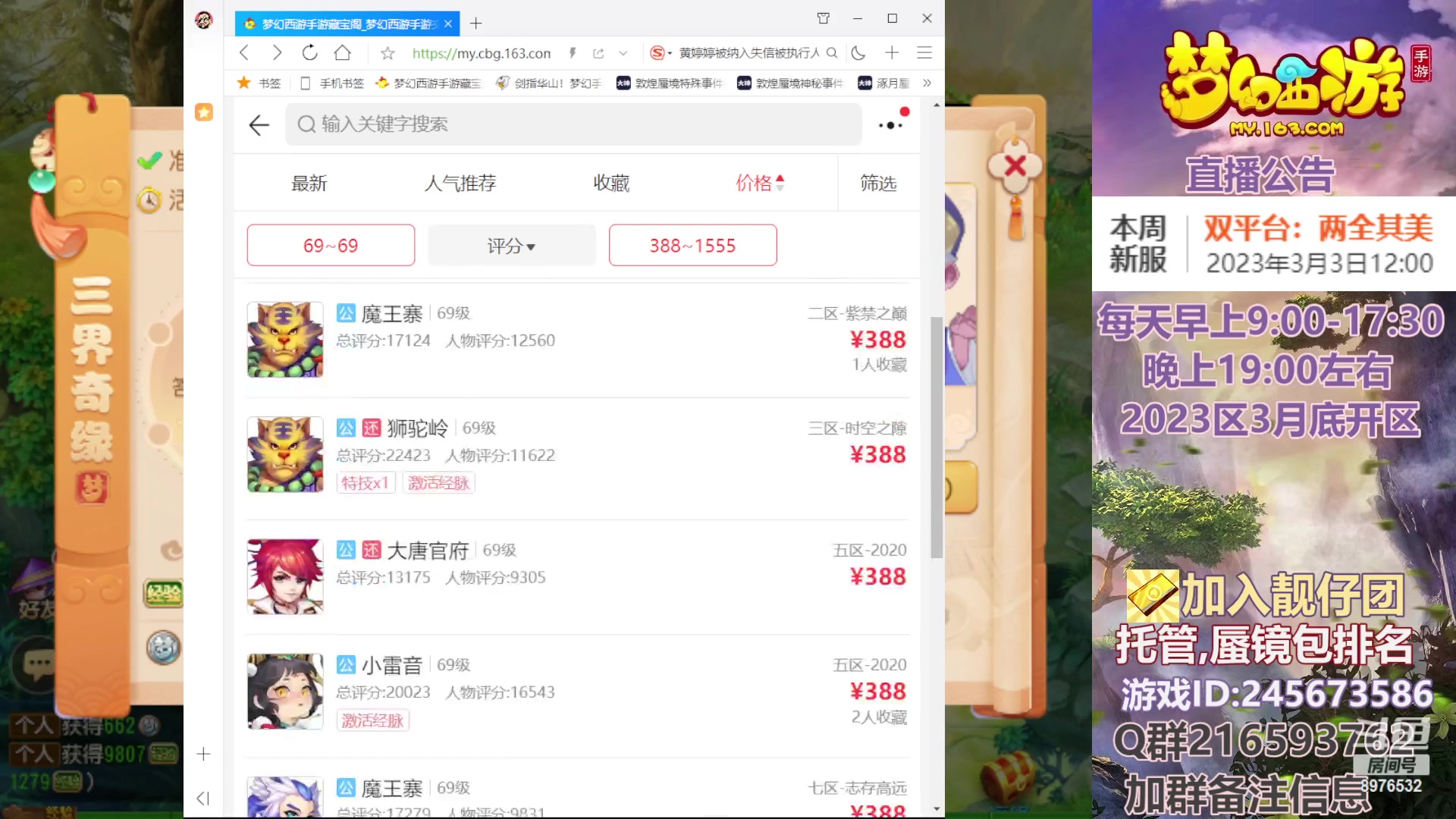Screen dimensions: 1456x819
Task: Switch to 人气推荐 tab
Action: point(460,183)
